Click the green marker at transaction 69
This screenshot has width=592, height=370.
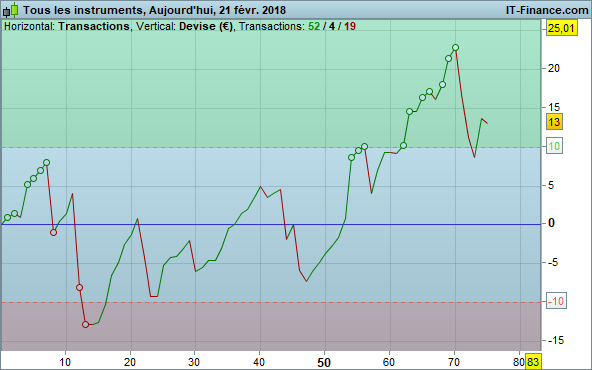(449, 59)
